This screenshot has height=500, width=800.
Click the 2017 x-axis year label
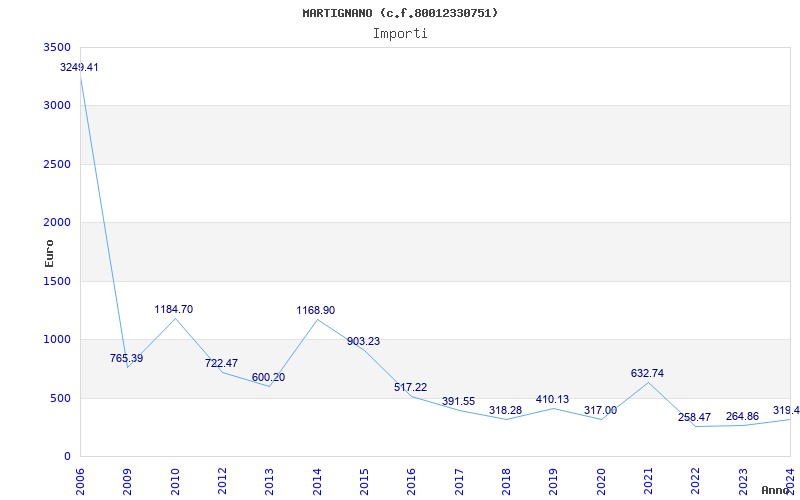click(459, 482)
